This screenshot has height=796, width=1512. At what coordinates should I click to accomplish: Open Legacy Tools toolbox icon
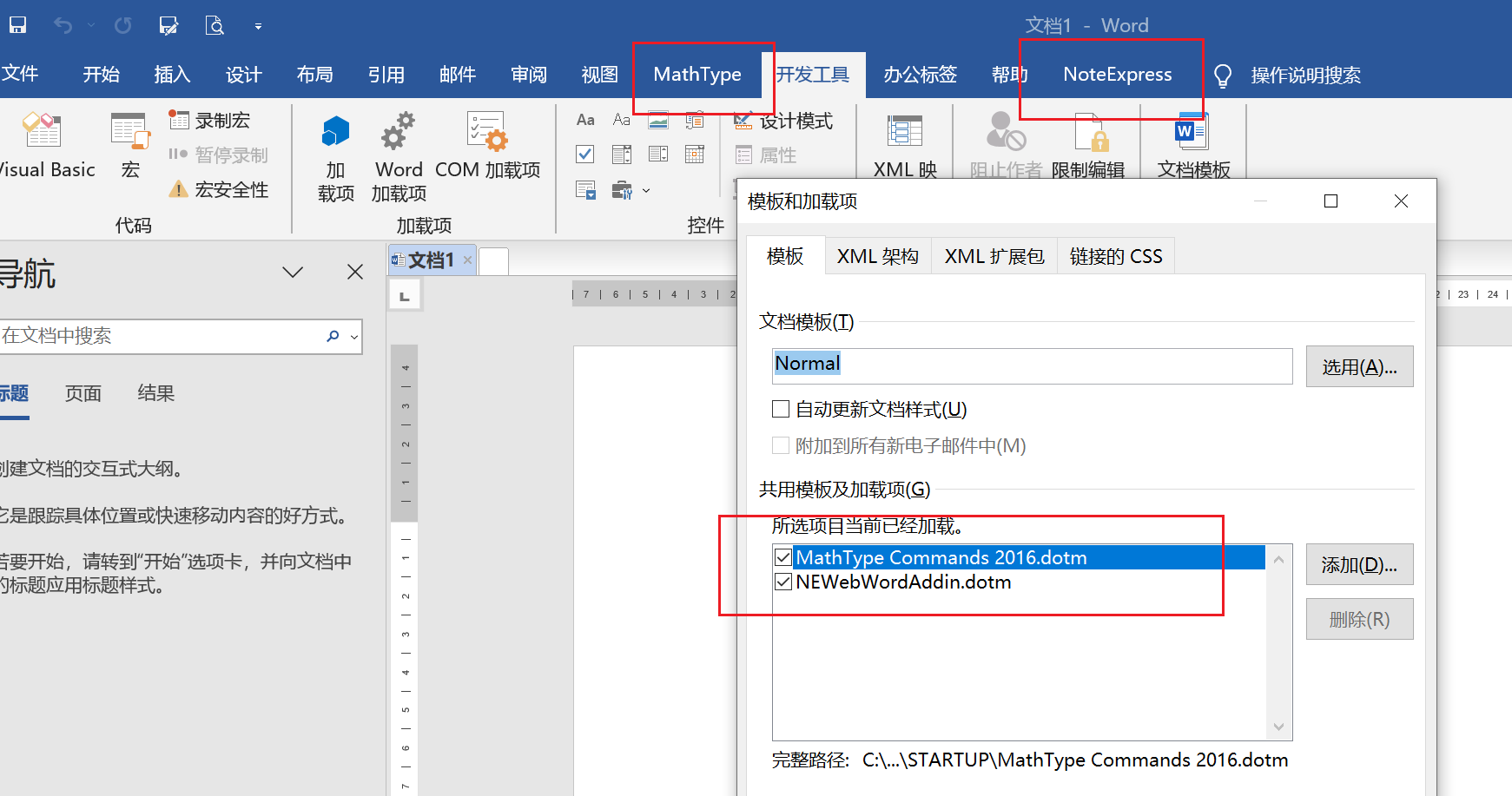pos(622,189)
